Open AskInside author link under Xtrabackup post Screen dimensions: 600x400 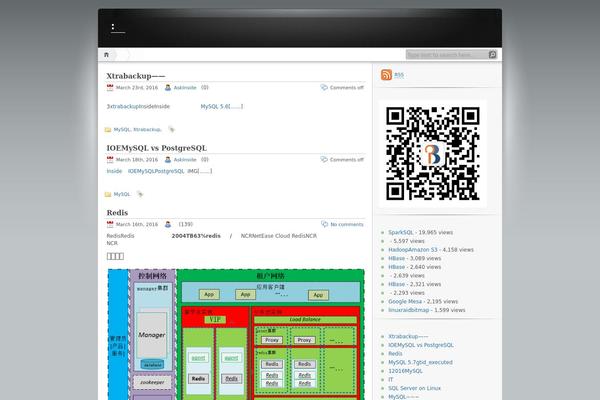pyautogui.click(x=185, y=88)
